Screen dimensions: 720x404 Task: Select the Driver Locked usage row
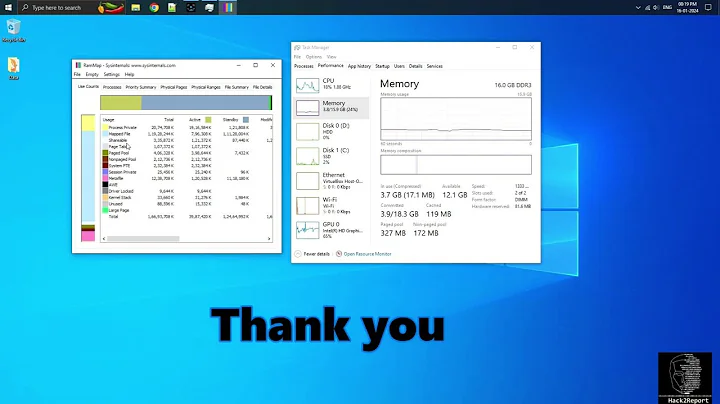pos(187,191)
